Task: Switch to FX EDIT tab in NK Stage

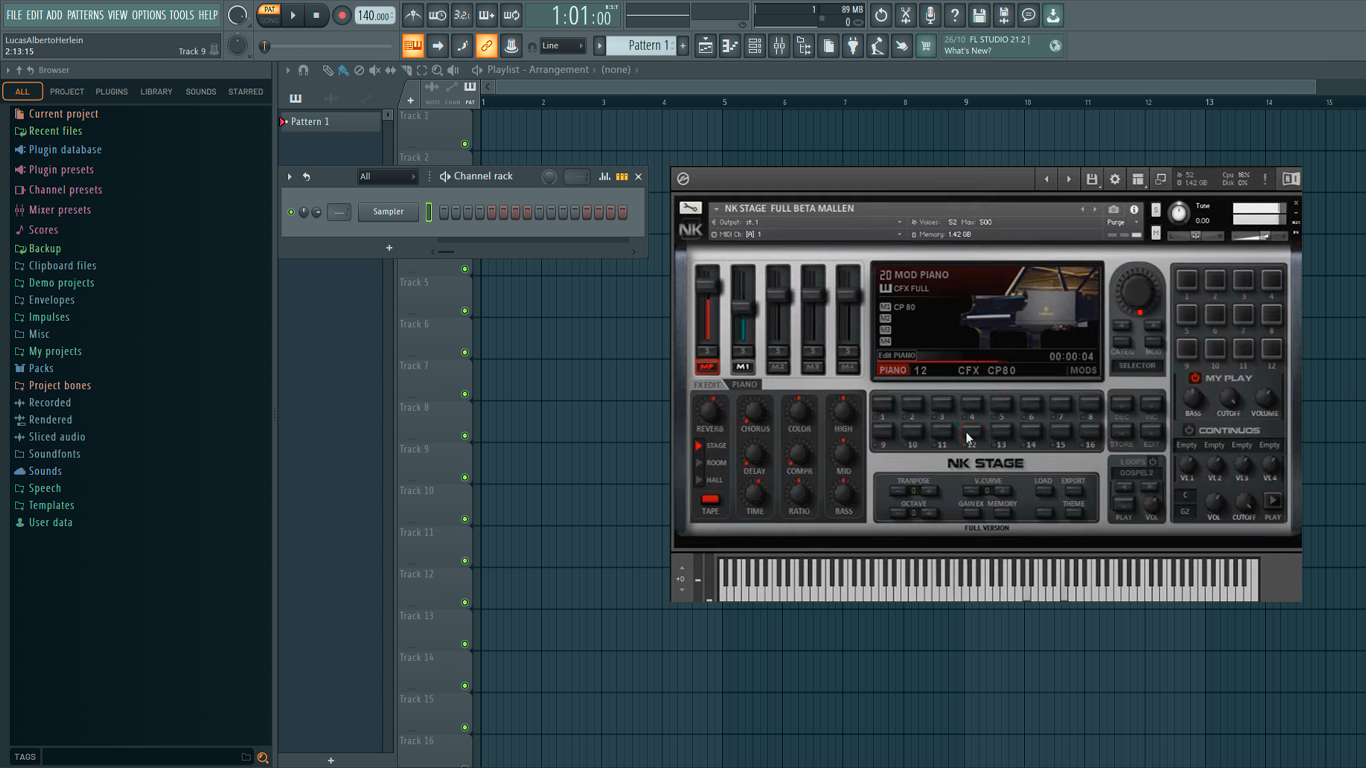Action: click(x=707, y=385)
